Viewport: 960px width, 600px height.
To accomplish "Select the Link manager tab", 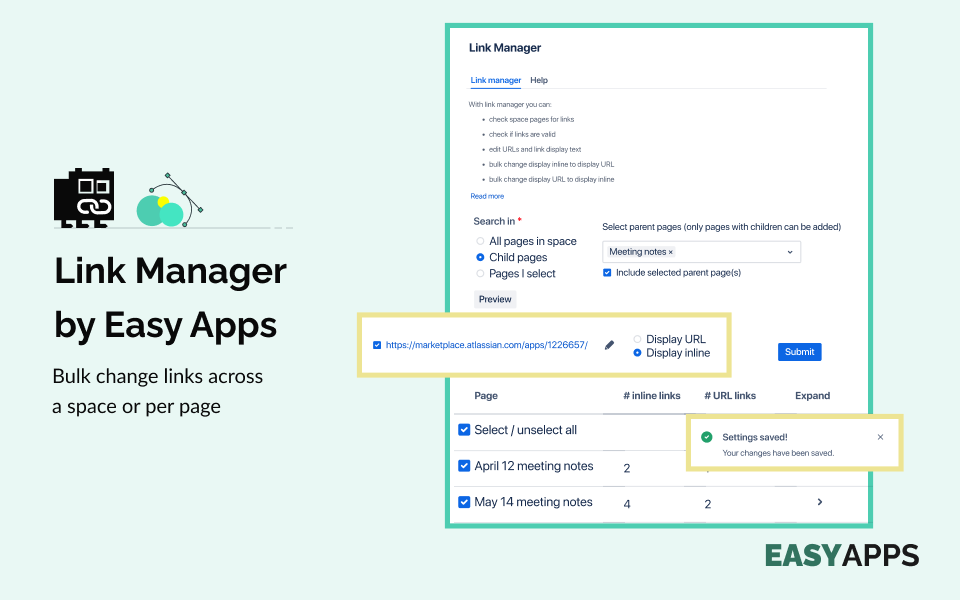I will tap(495, 80).
